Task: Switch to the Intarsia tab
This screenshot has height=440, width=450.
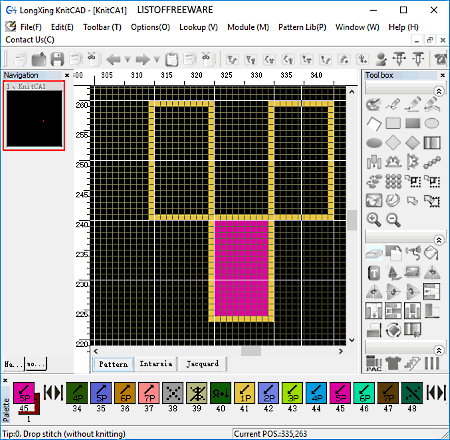Action: coord(156,364)
